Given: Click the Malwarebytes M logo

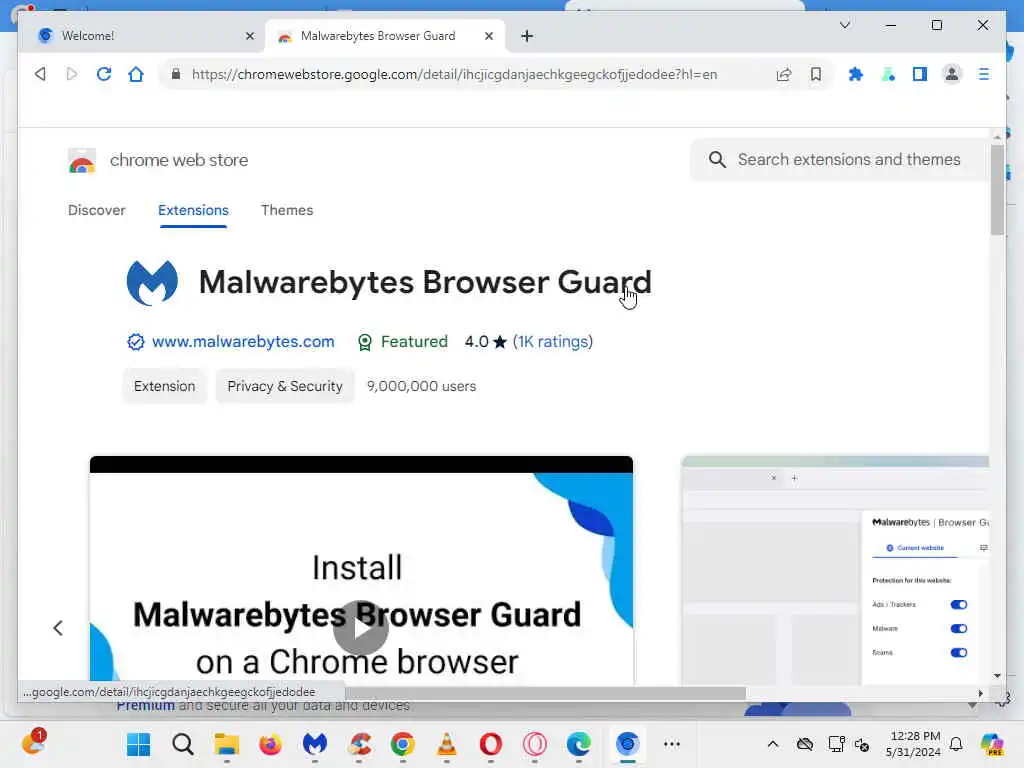Looking at the screenshot, I should 152,282.
